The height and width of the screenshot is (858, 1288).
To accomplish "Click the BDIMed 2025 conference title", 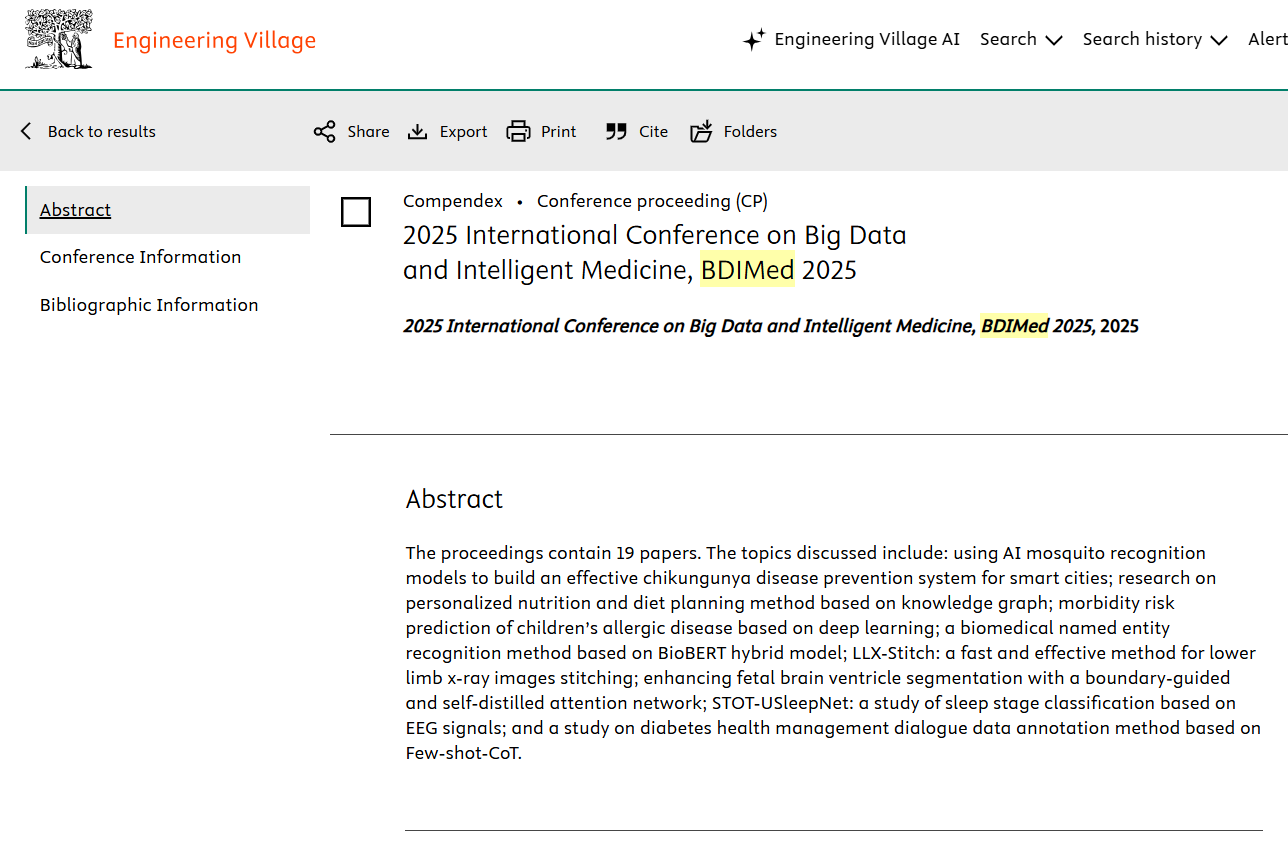I will tap(654, 253).
